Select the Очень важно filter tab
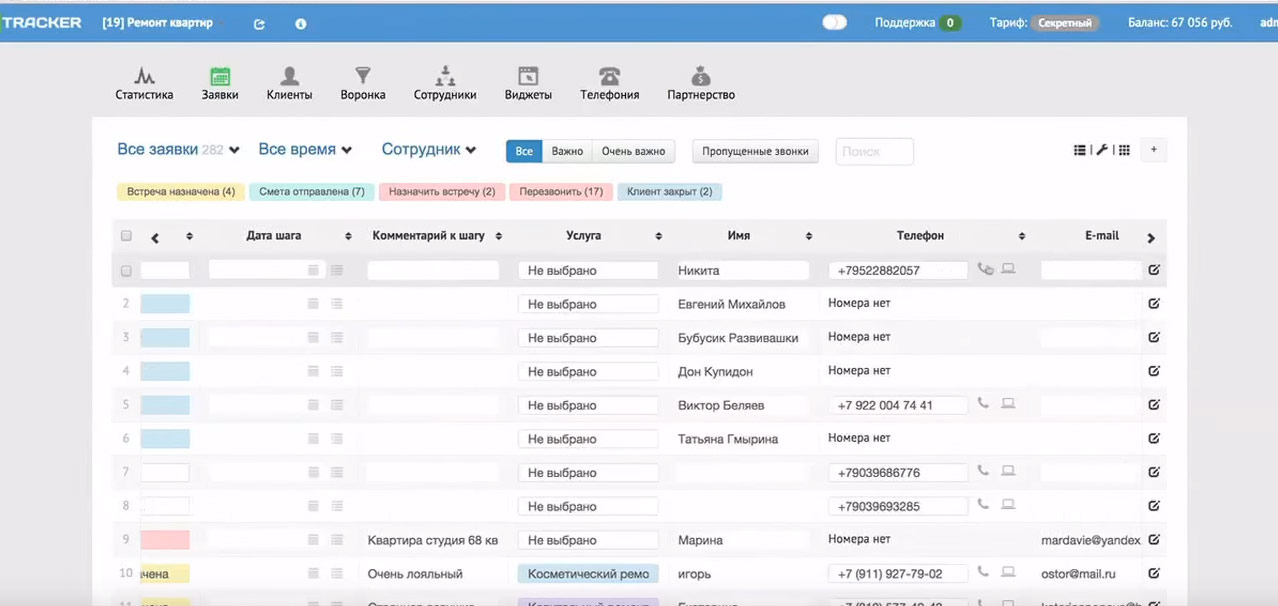This screenshot has height=606, width=1278. [x=633, y=151]
